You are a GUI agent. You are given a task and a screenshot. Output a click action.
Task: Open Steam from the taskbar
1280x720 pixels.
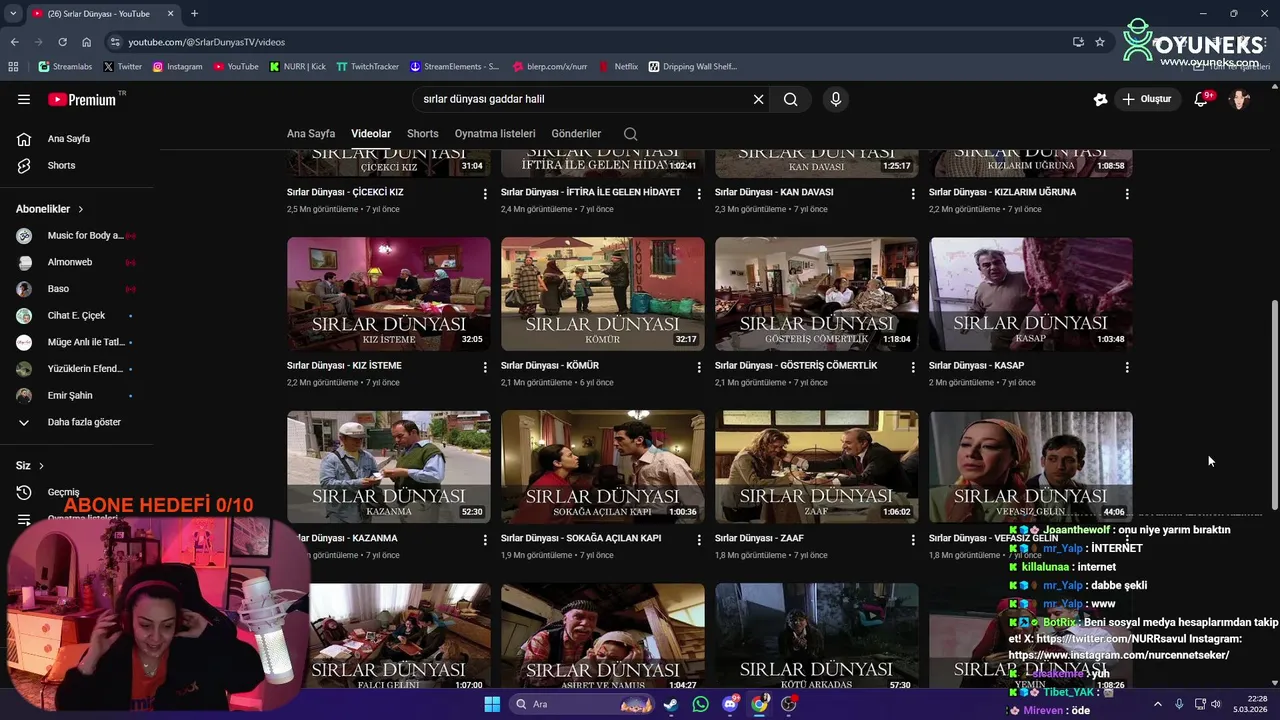pos(670,704)
